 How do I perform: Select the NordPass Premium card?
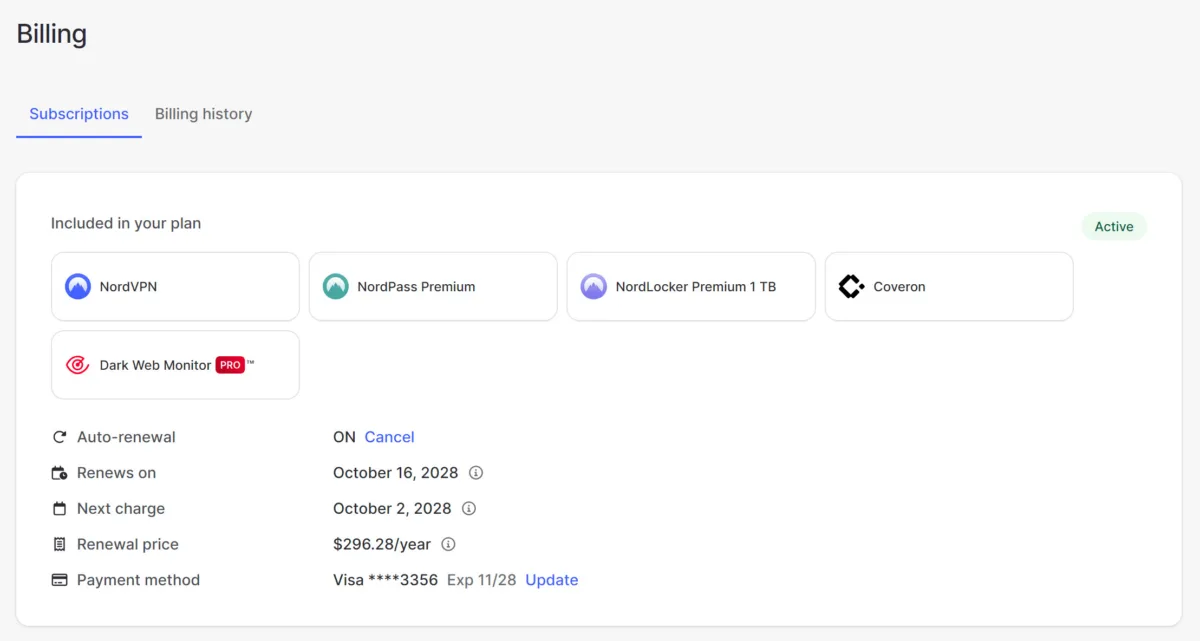click(433, 287)
